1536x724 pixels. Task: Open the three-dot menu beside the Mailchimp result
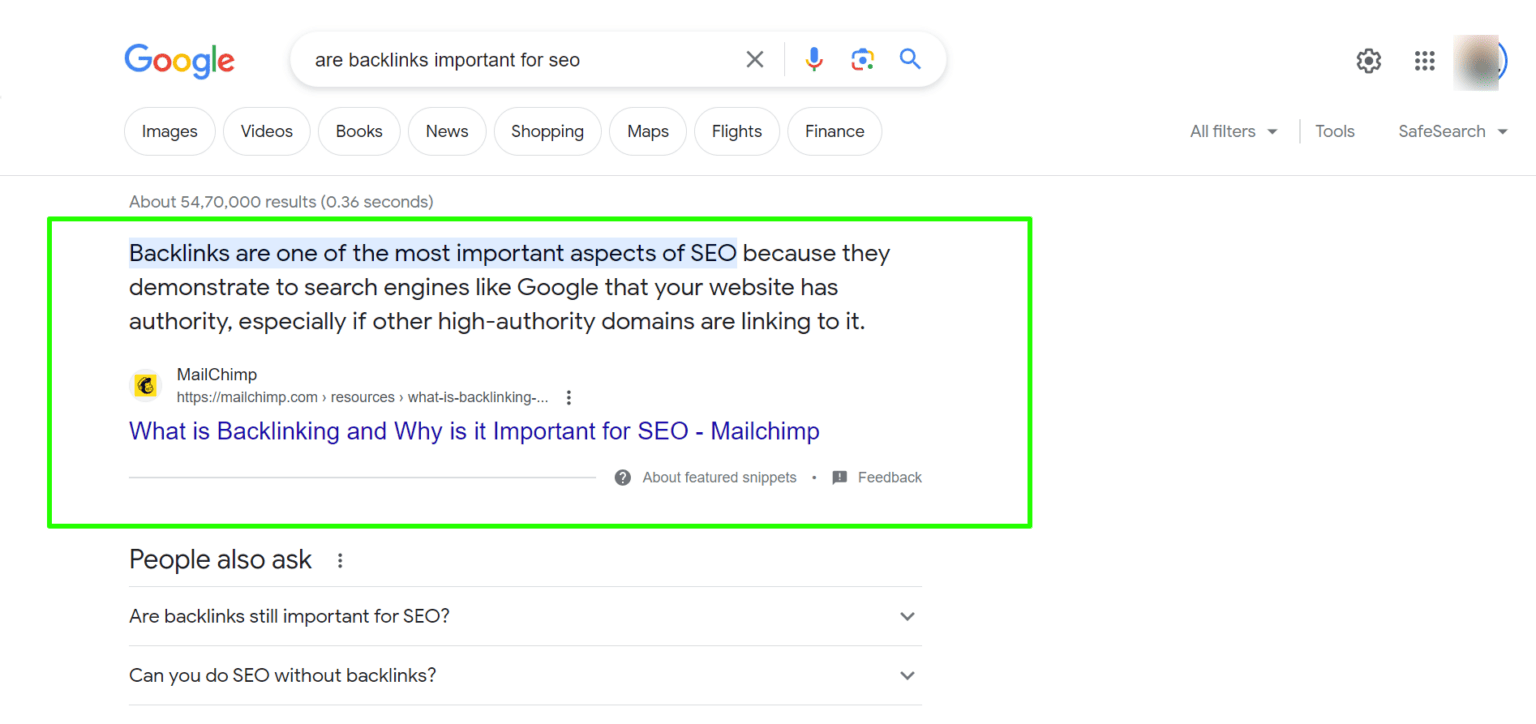tap(568, 397)
